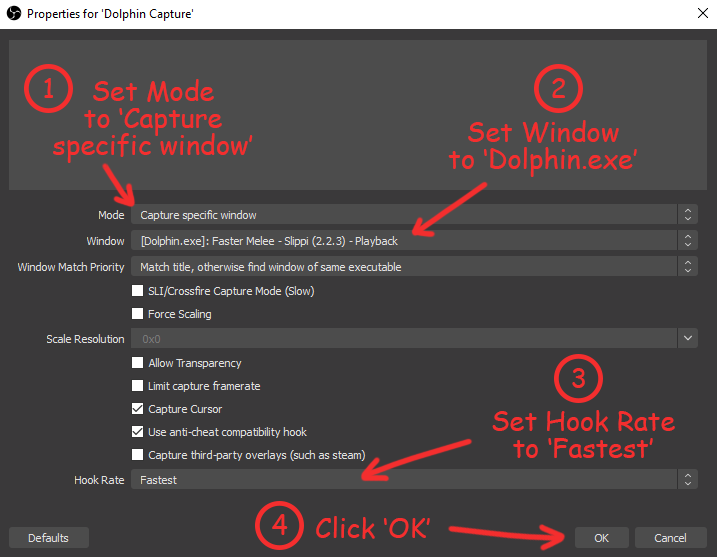Click the Window Match Priority stepper arrows
717x557 pixels.
(688, 267)
